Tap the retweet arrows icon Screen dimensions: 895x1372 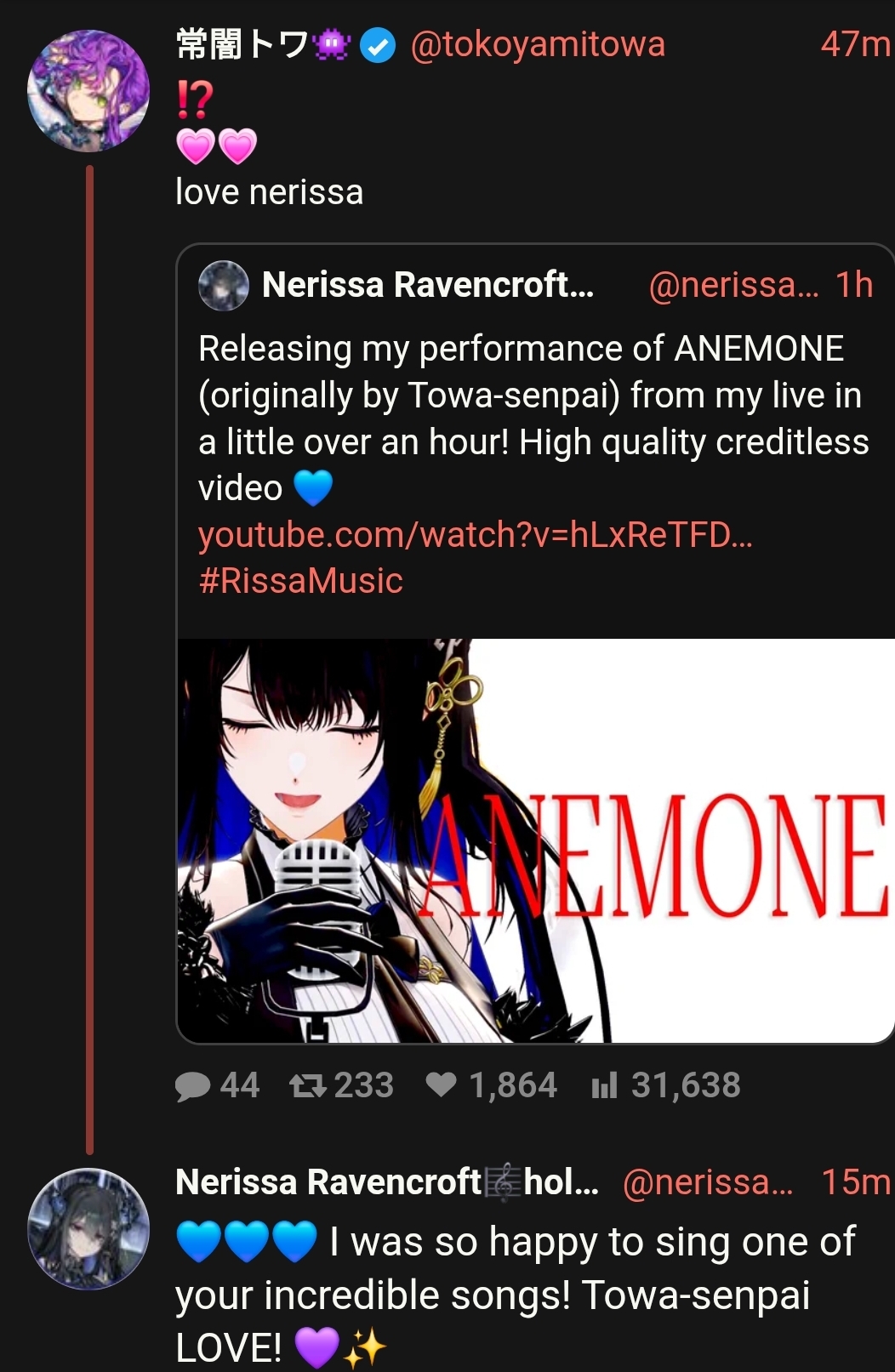(x=308, y=1085)
